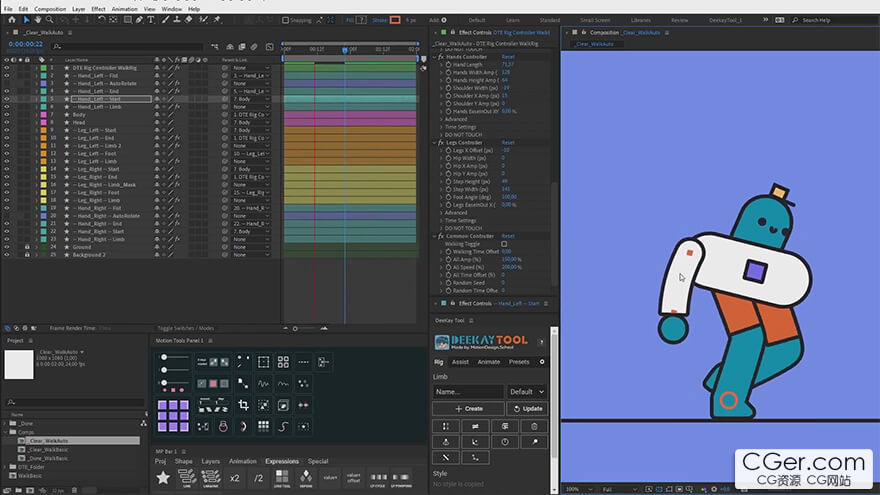
Task: Select the Rectangle shape tool
Action: click(127, 20)
